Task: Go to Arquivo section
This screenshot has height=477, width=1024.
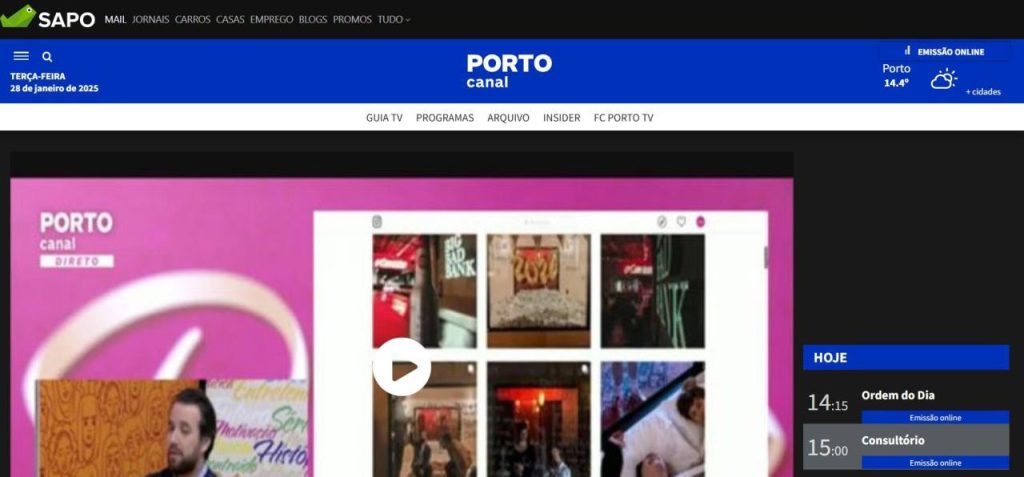Action: (508, 118)
